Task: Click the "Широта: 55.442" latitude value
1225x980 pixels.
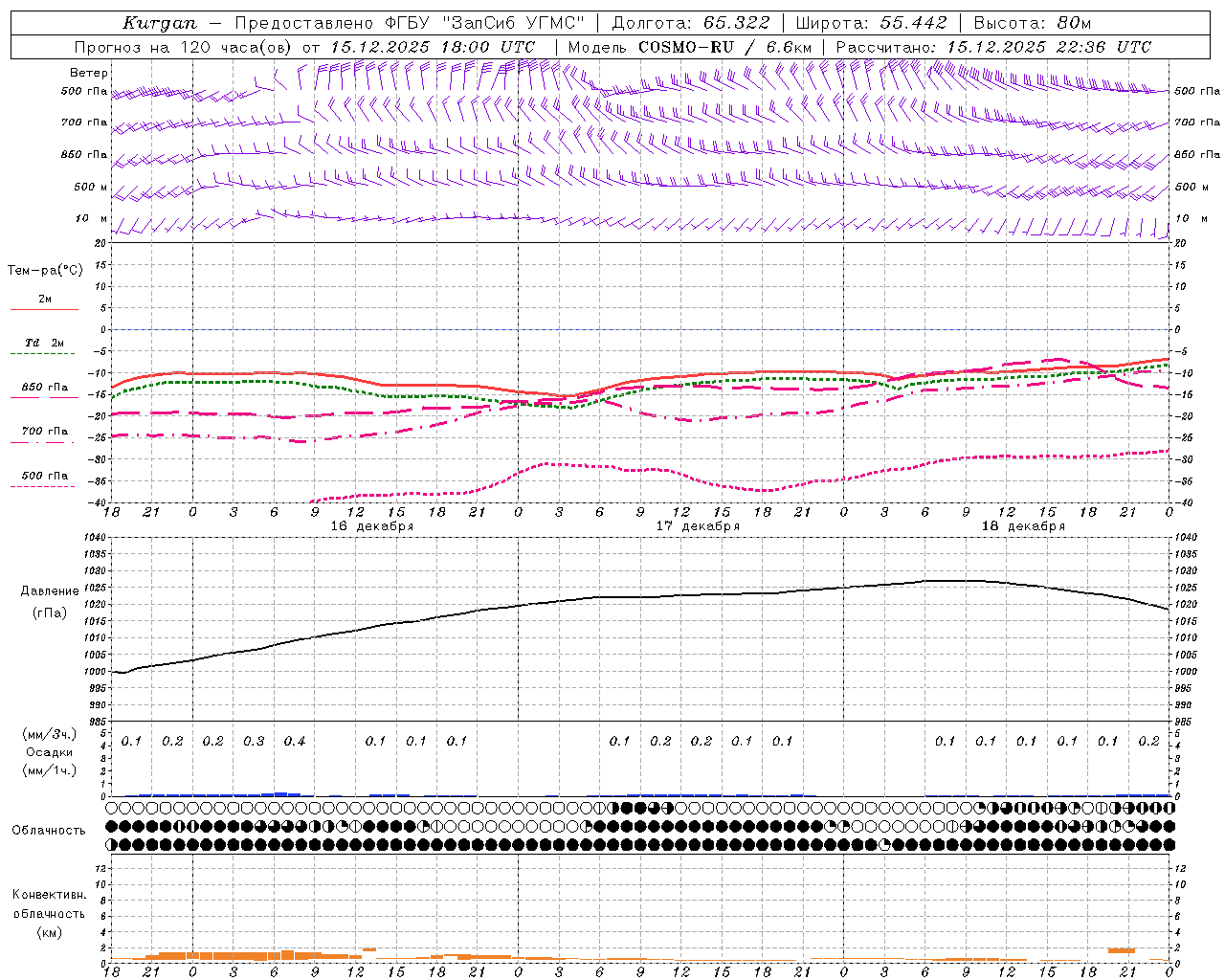Action: click(x=872, y=23)
